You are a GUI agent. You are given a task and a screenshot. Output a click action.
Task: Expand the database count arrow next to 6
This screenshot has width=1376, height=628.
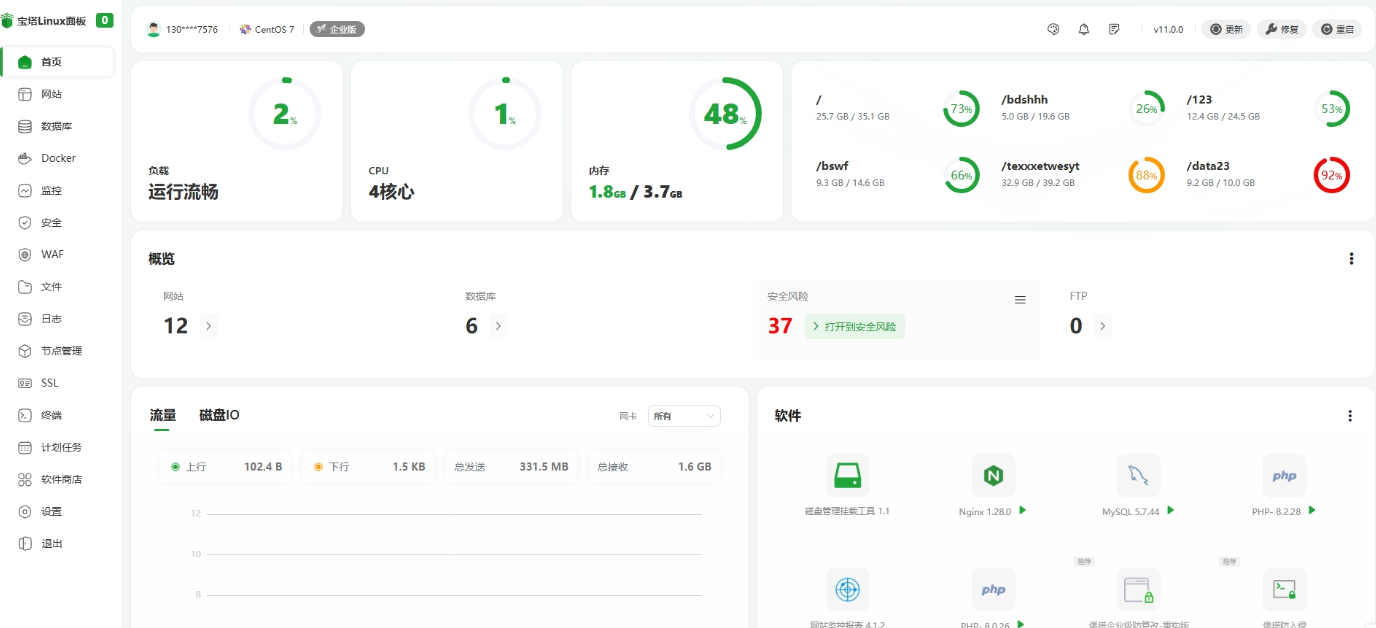point(498,326)
